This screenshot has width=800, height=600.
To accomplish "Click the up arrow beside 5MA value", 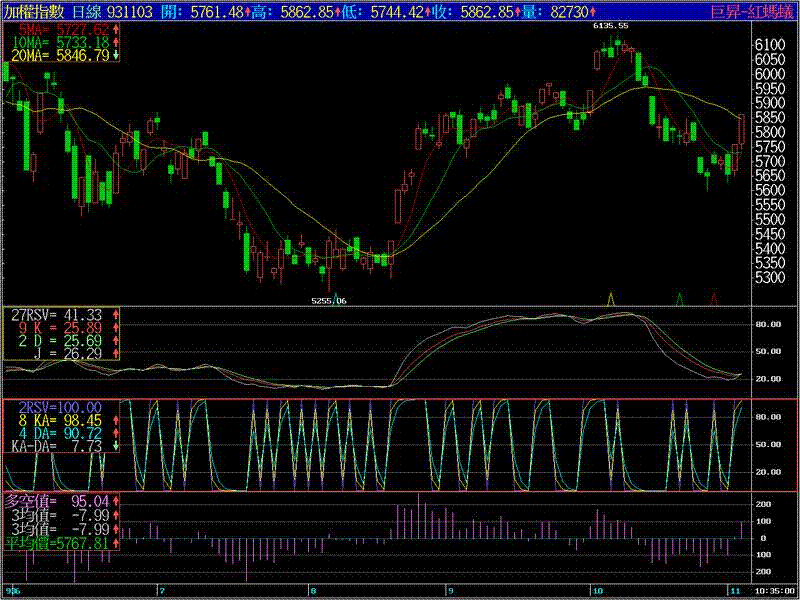I will [117, 30].
